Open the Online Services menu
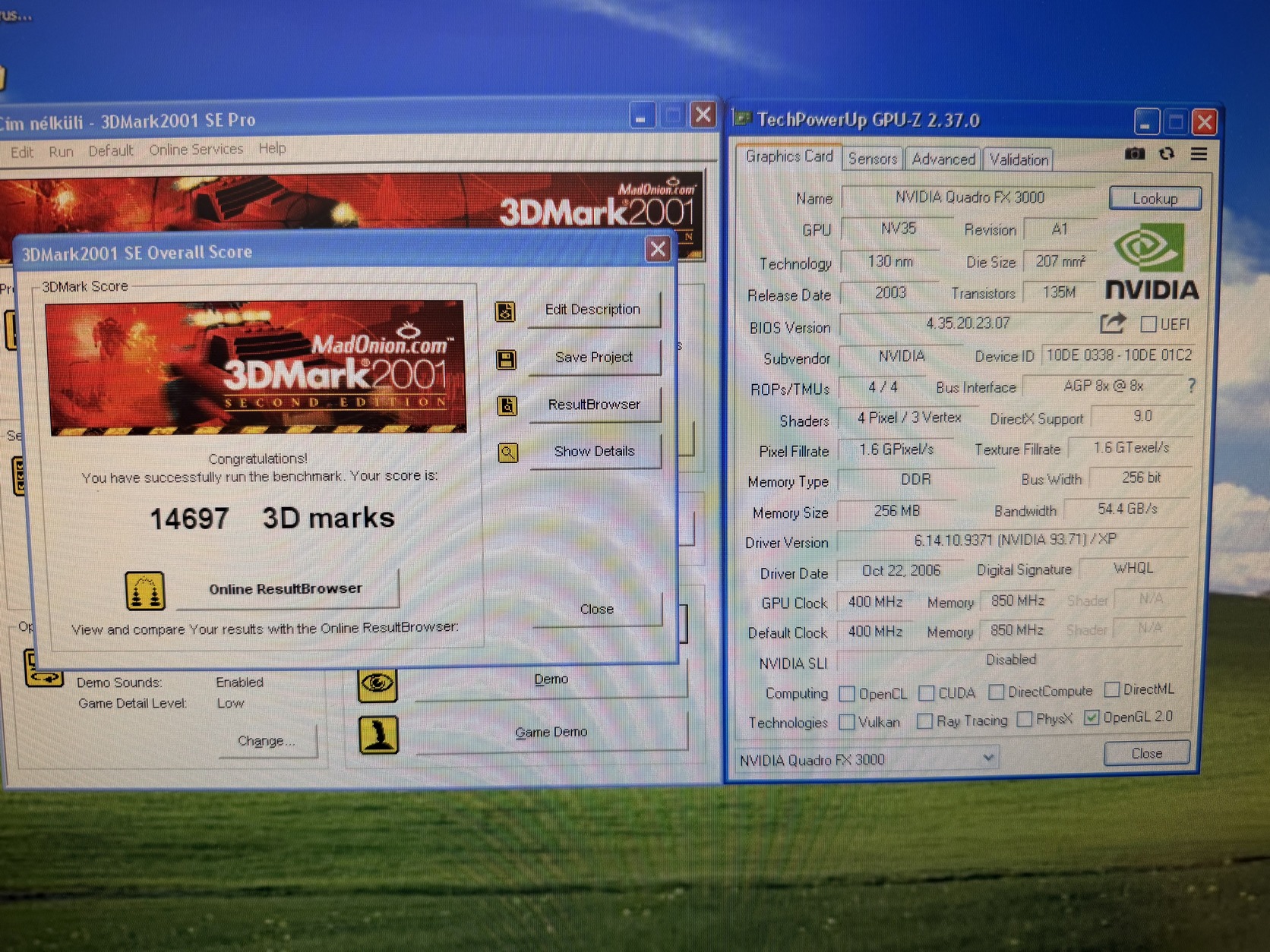 (196, 150)
